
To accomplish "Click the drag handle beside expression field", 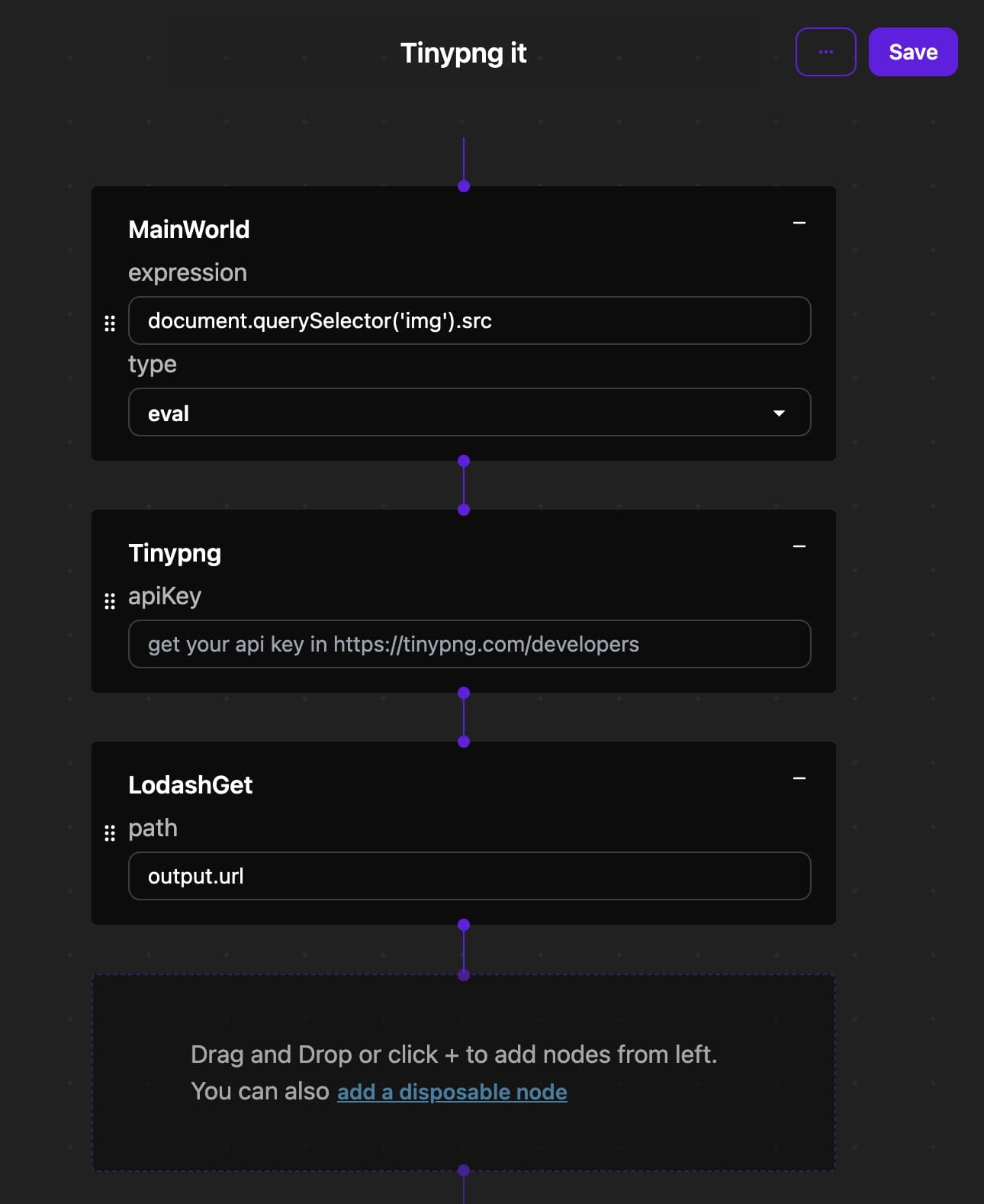I will pos(110,324).
